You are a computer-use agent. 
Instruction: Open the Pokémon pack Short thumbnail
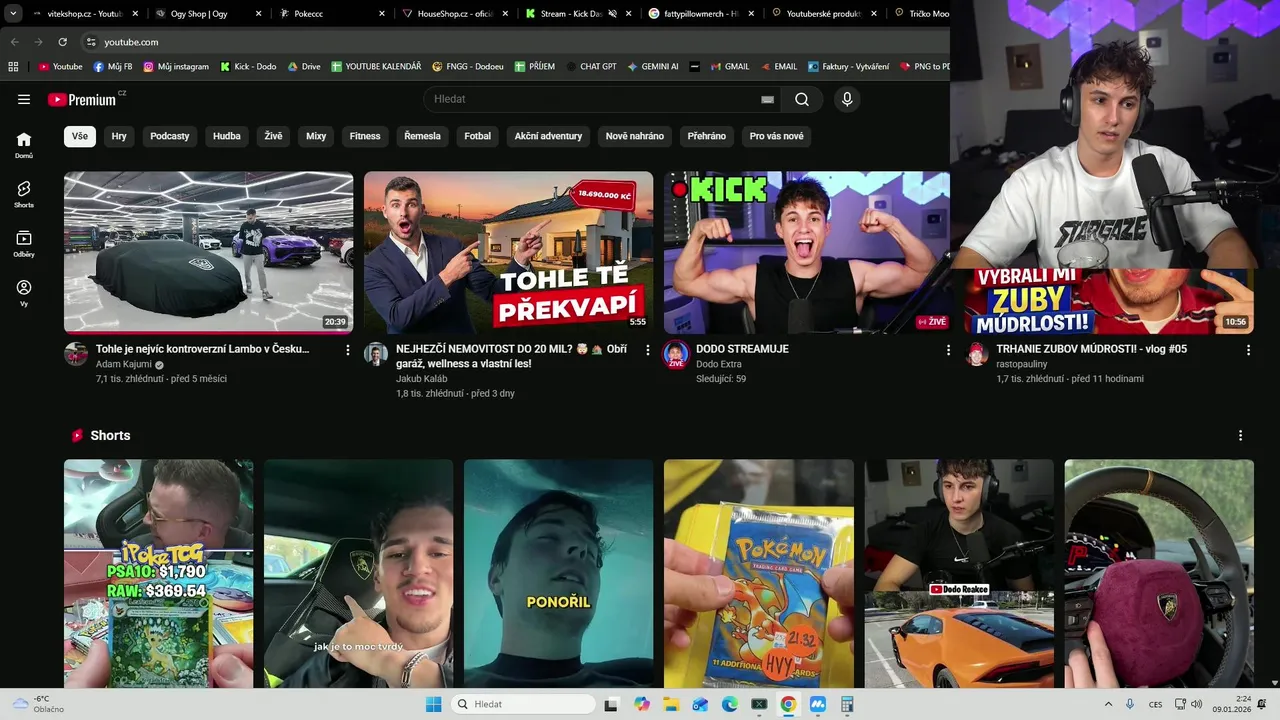(759, 574)
